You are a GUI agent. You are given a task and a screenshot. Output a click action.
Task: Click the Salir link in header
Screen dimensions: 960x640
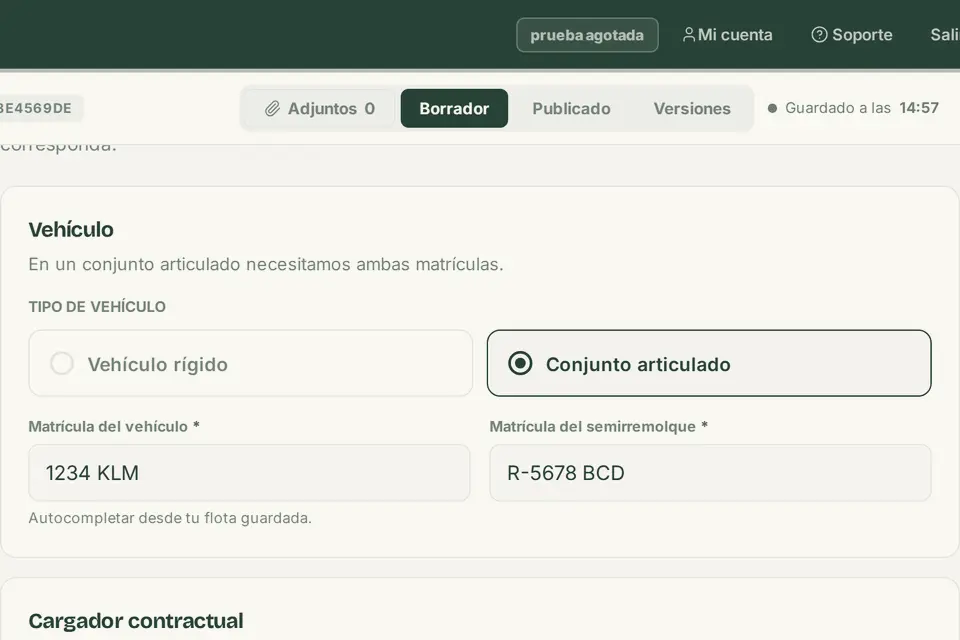945,35
